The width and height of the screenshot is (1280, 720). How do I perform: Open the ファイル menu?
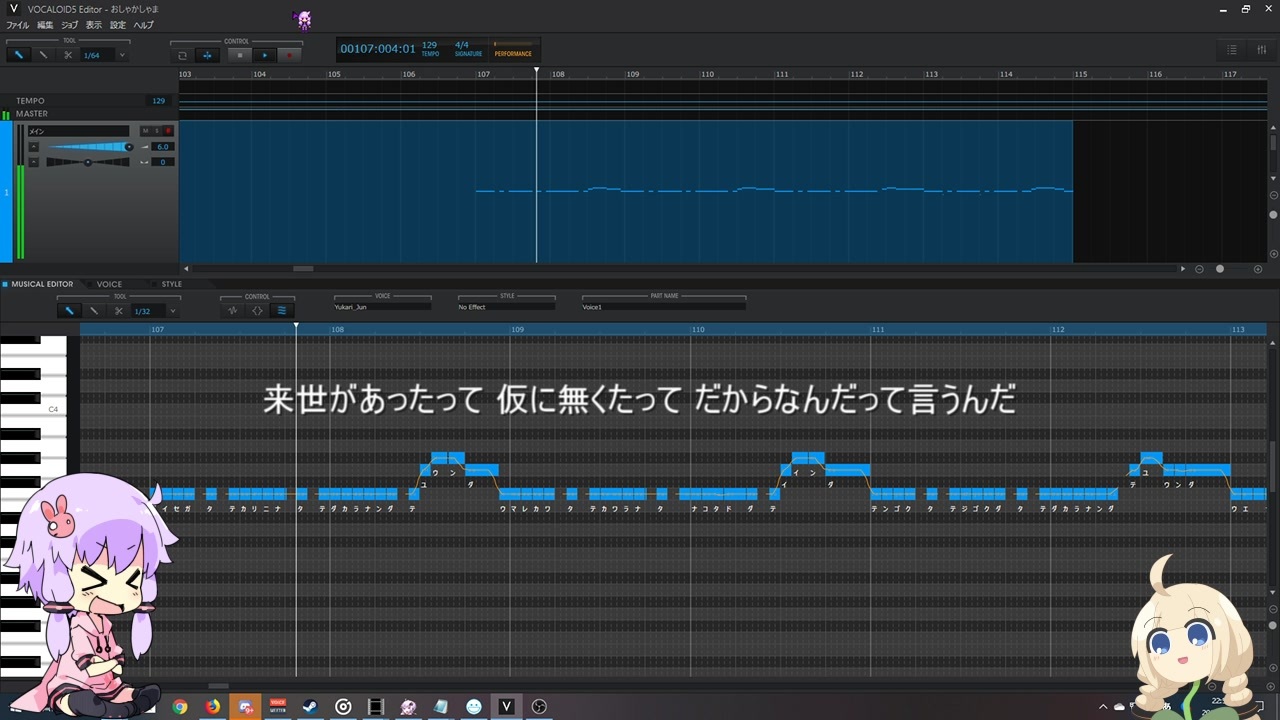17,25
